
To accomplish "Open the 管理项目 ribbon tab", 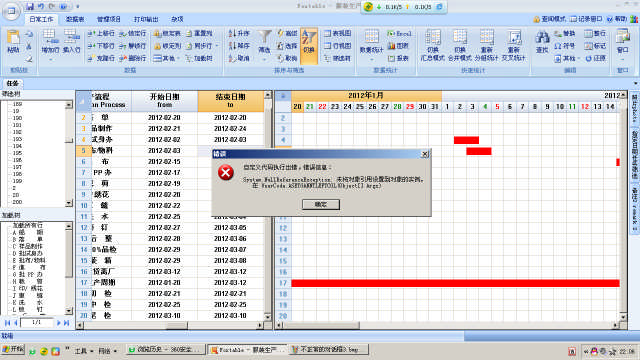I will coord(109,19).
